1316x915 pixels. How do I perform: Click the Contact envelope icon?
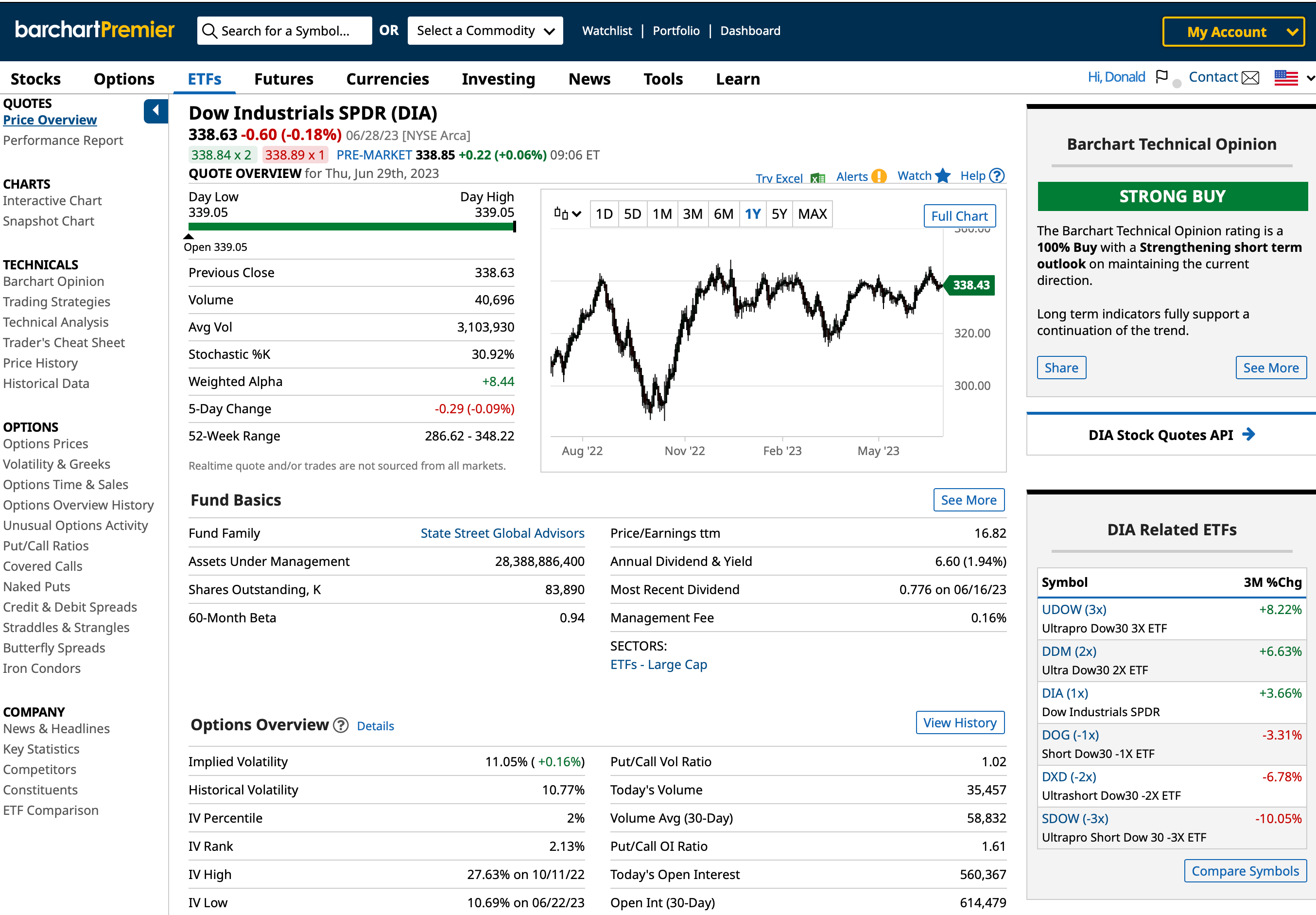pyautogui.click(x=1250, y=77)
